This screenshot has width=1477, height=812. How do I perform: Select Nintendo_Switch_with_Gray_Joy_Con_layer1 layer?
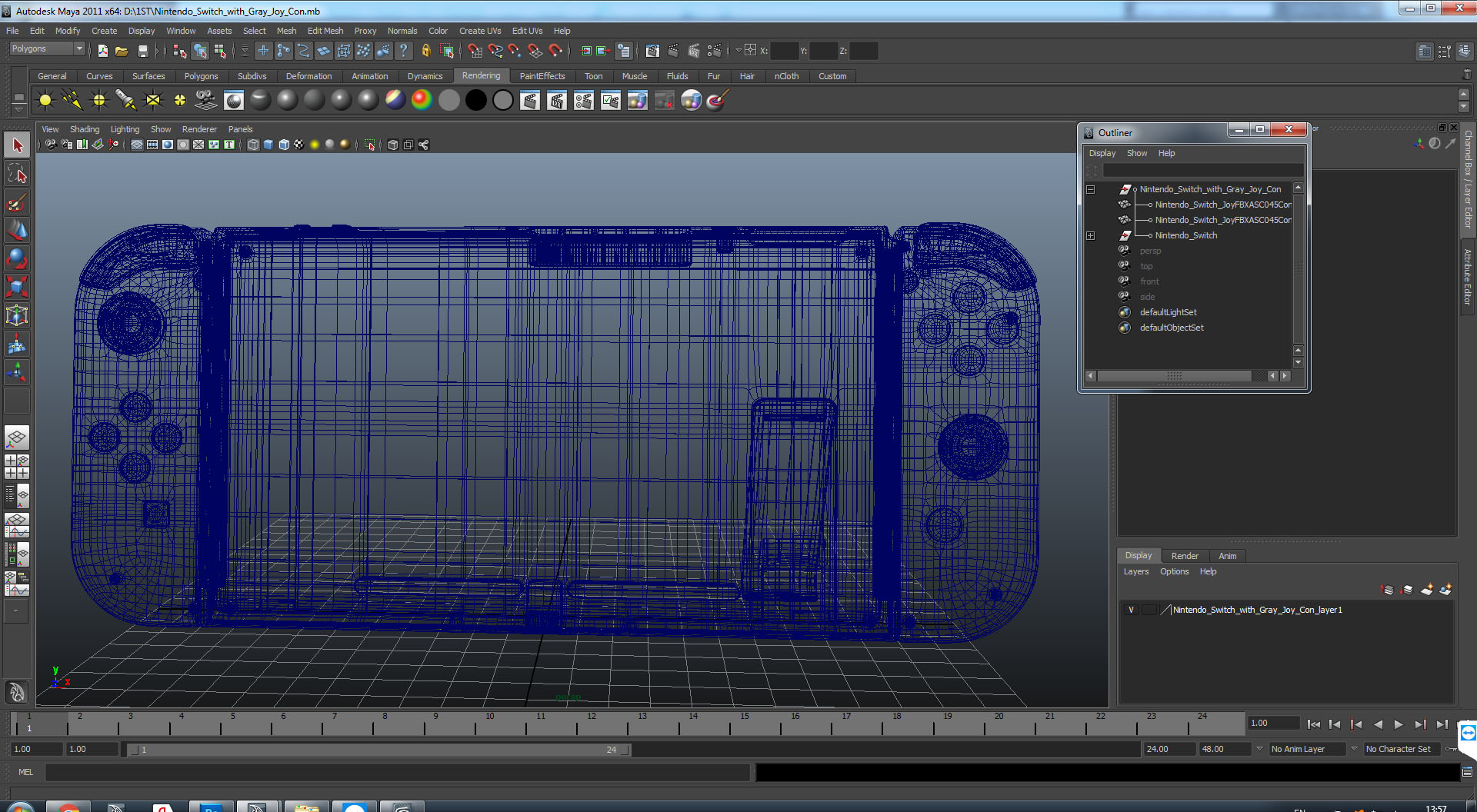1257,610
